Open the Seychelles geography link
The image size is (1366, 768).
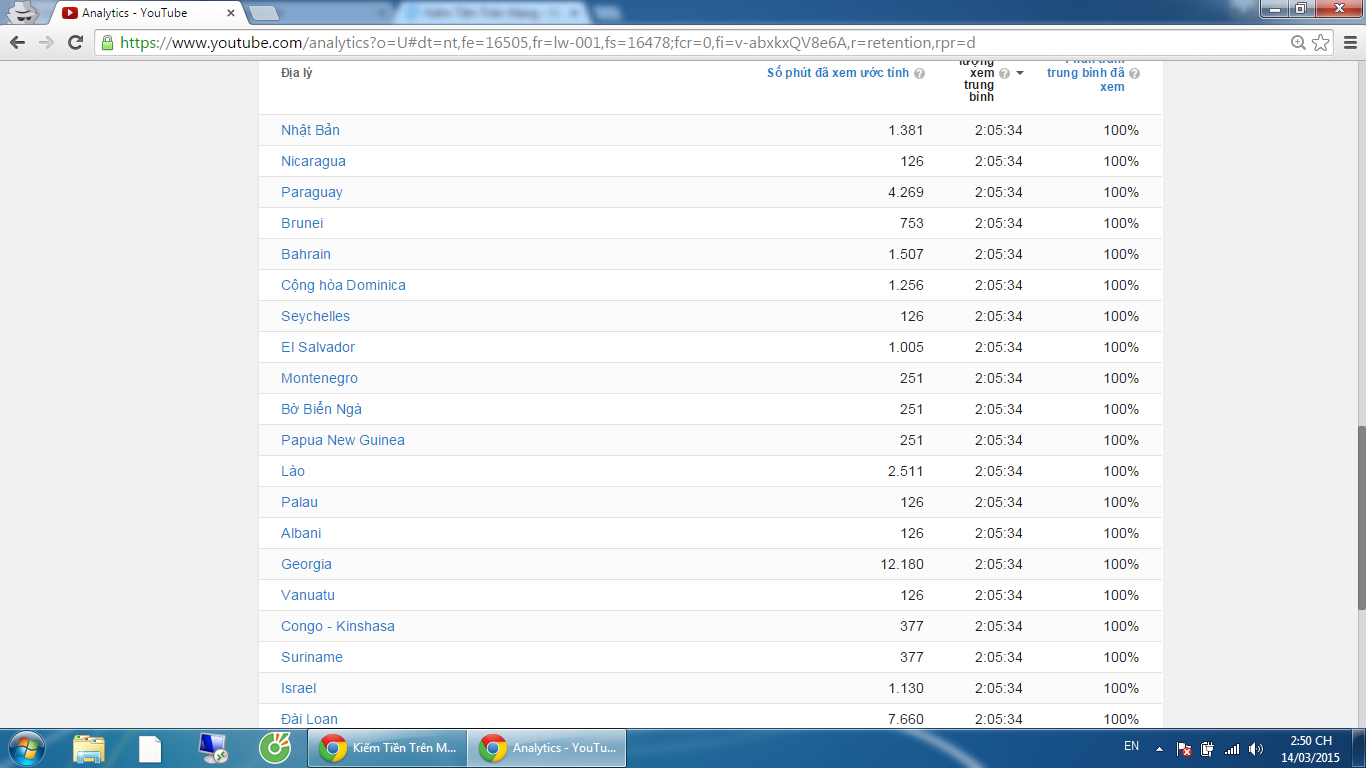click(315, 316)
